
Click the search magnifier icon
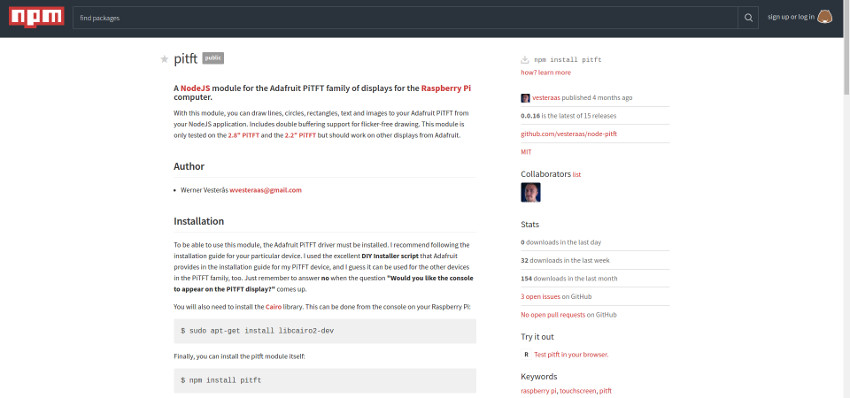748,17
